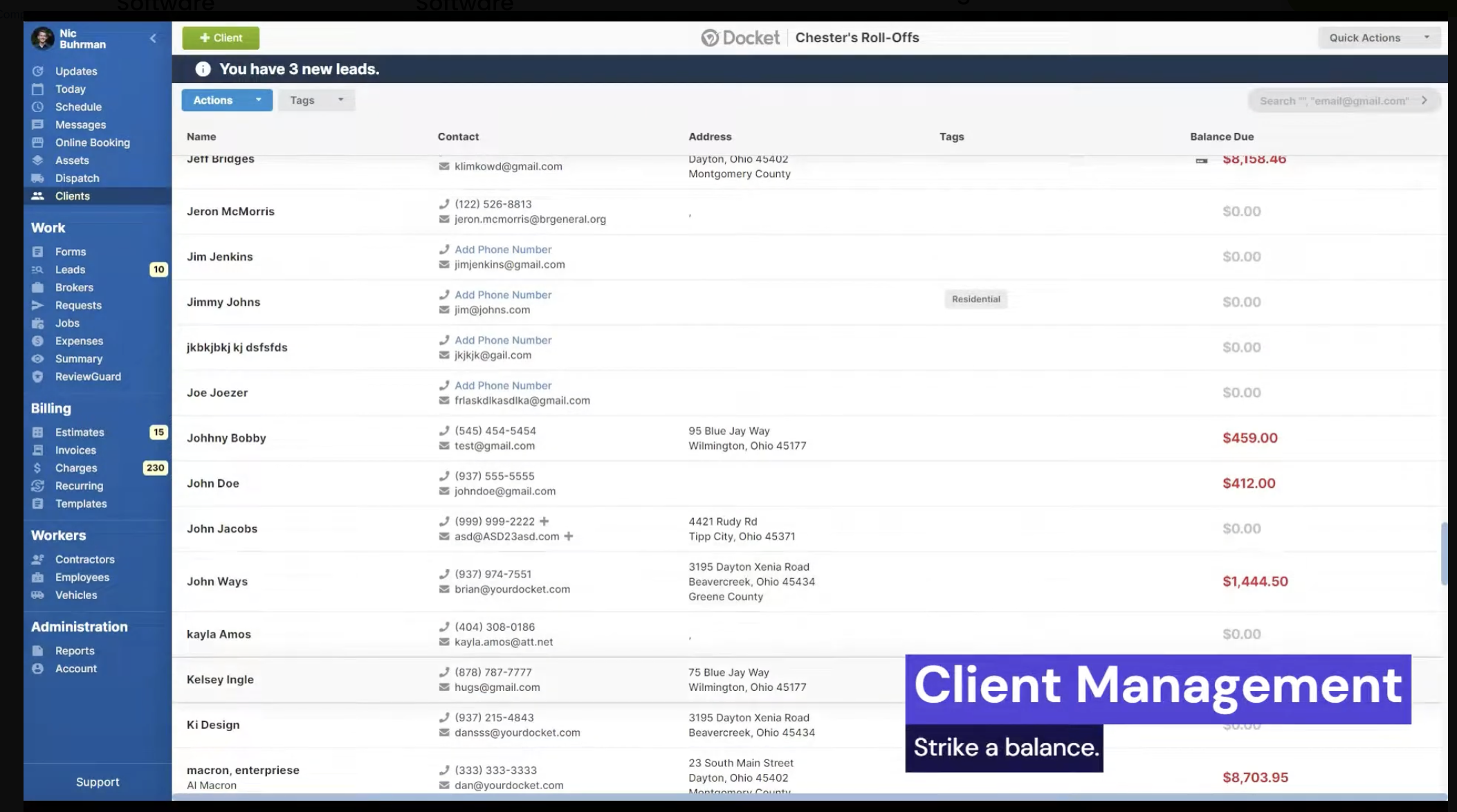Open the Assets panel
The width and height of the screenshot is (1457, 812).
(x=71, y=160)
